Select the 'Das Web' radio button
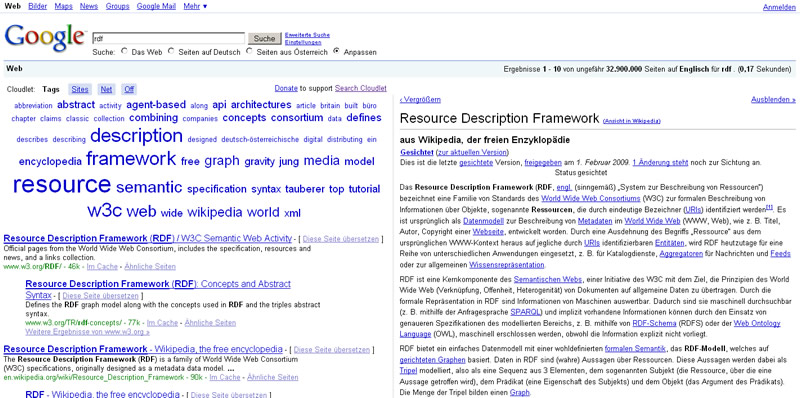800x398 pixels. tap(124, 51)
